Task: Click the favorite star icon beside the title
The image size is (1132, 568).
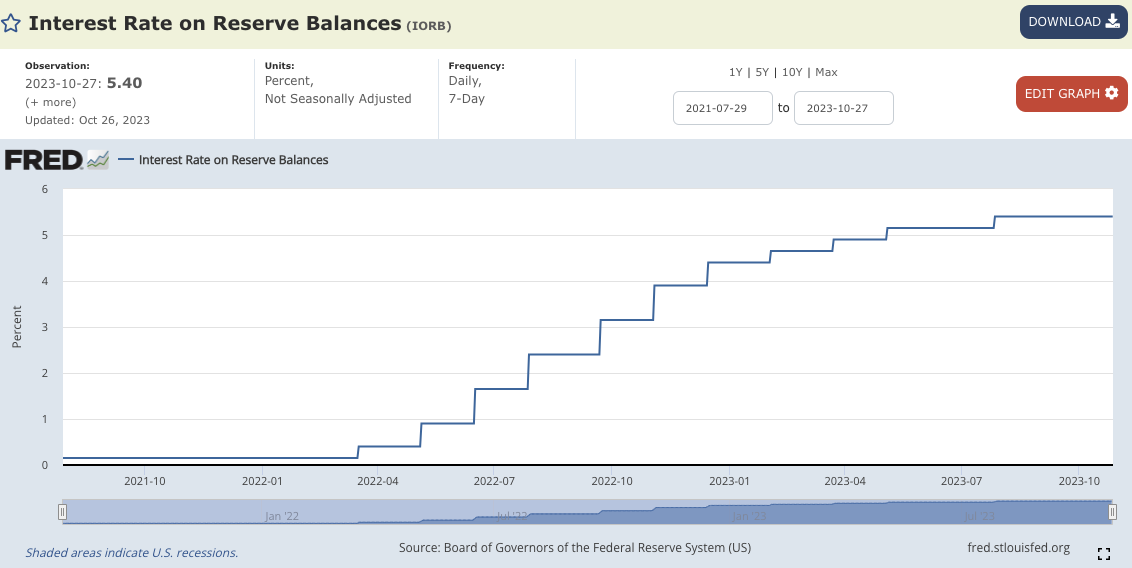Action: click(10, 23)
